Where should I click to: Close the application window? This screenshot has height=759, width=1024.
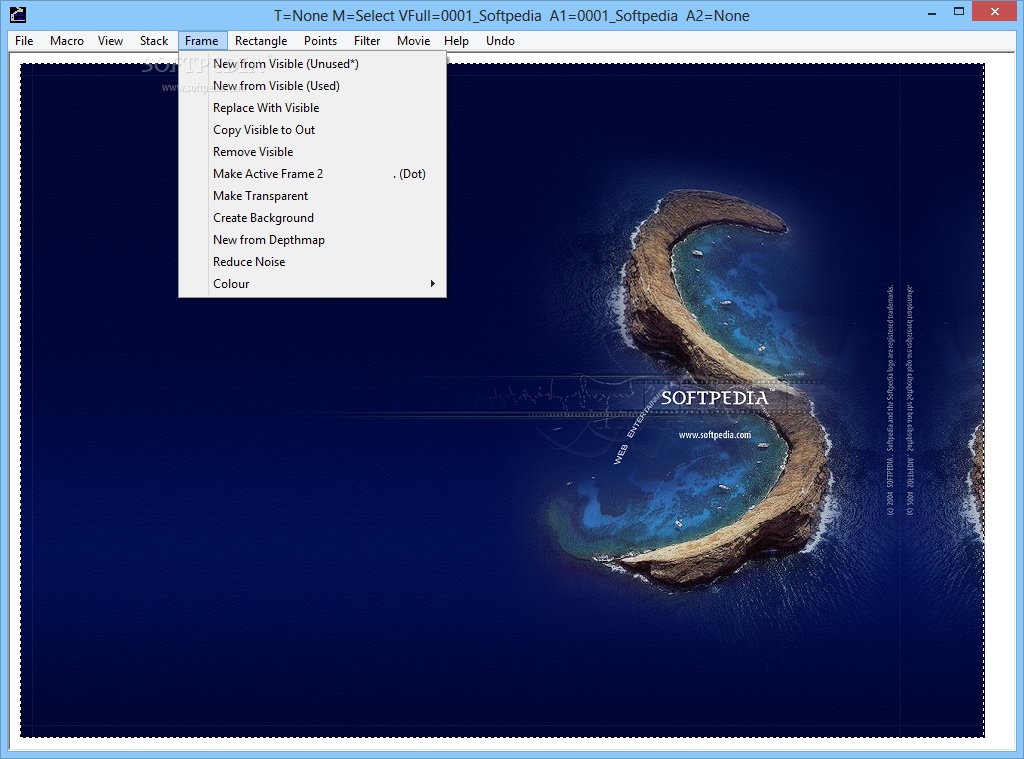click(995, 11)
